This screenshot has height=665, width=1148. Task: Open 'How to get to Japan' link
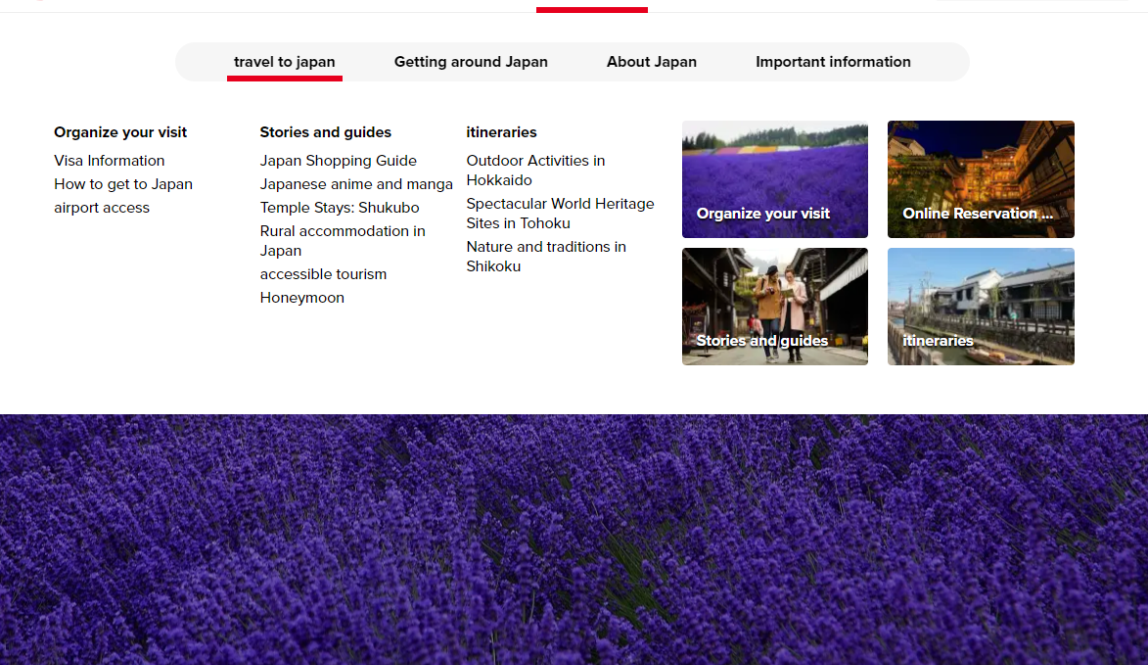point(123,184)
